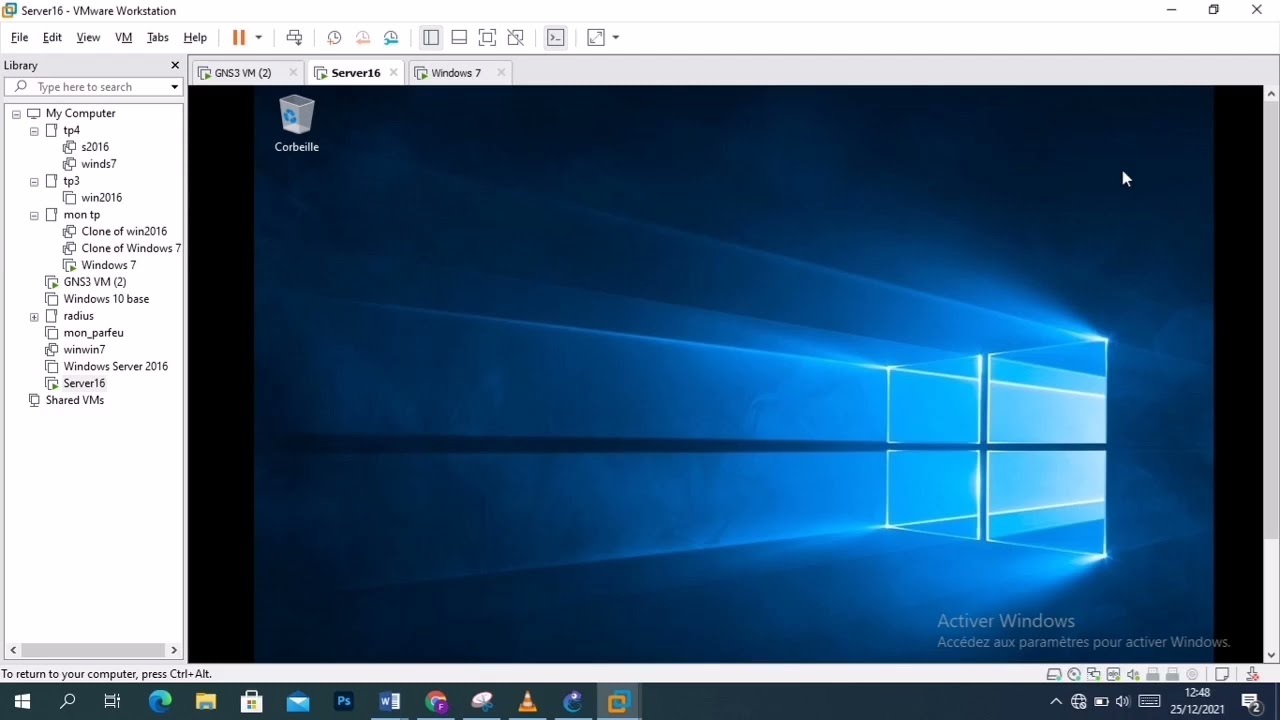Image resolution: width=1280 pixels, height=720 pixels.
Task: Open the File menu
Action: (19, 37)
